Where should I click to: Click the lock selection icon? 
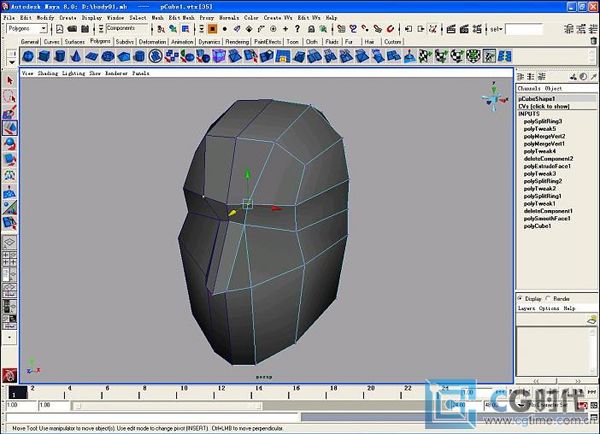pyautogui.click(x=311, y=29)
